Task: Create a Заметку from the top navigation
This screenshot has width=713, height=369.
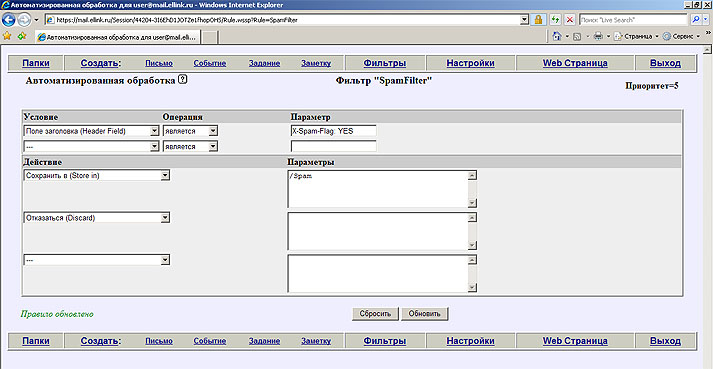Action: [316, 64]
